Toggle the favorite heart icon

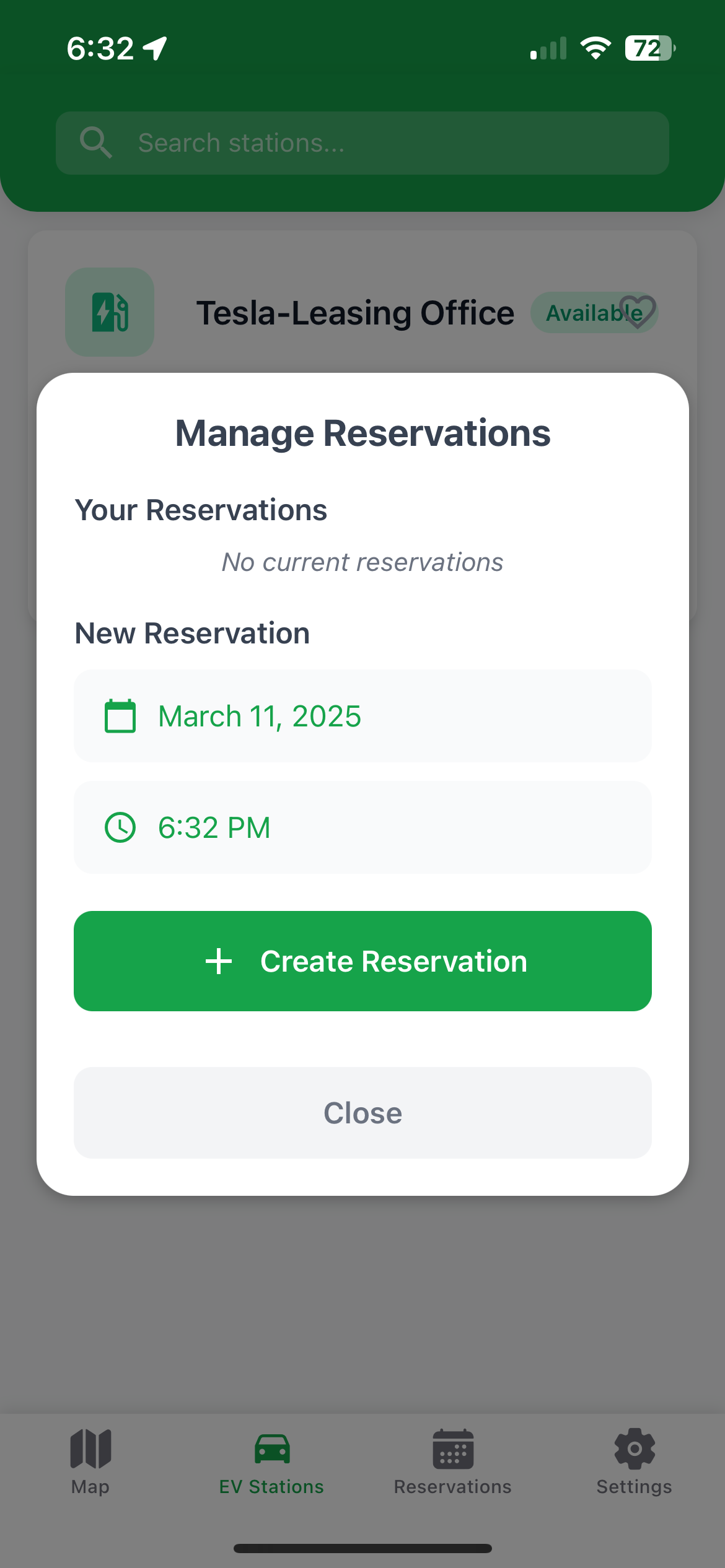[638, 311]
